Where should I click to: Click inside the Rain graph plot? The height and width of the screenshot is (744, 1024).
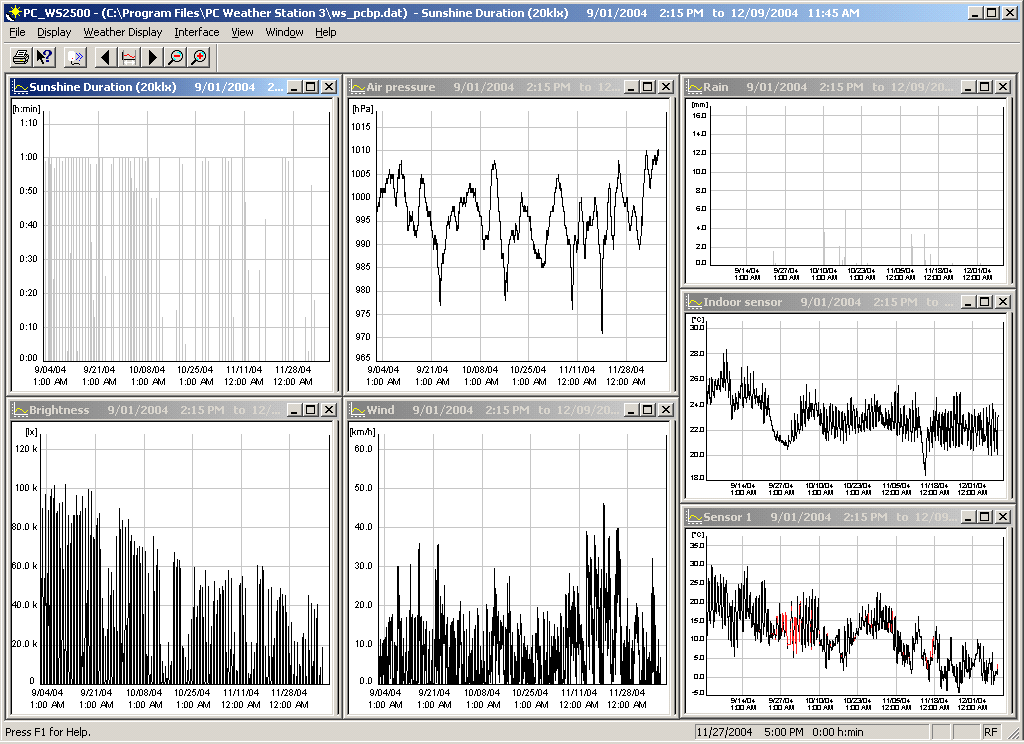[x=856, y=186]
